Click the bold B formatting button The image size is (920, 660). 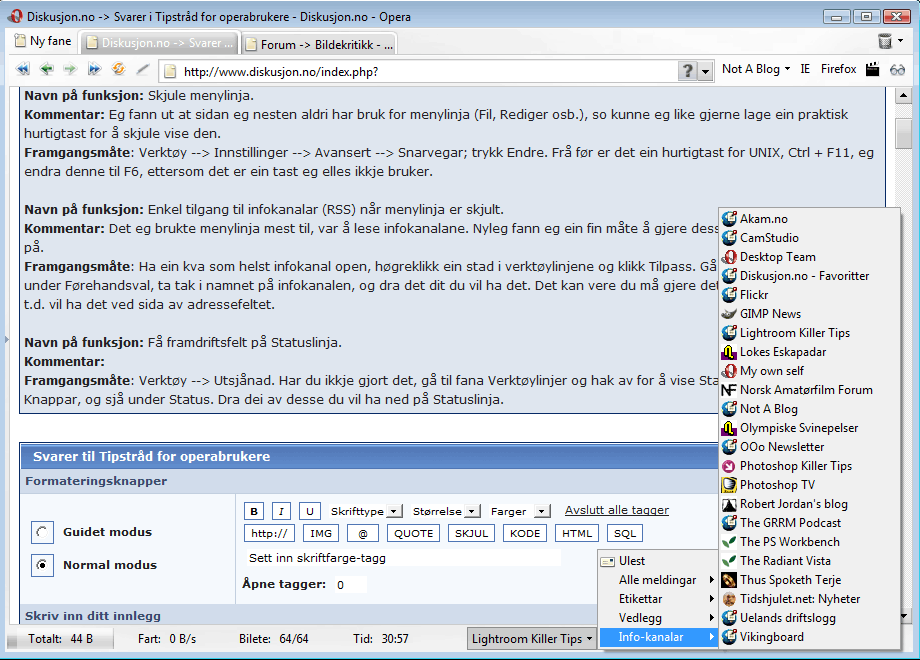(254, 511)
